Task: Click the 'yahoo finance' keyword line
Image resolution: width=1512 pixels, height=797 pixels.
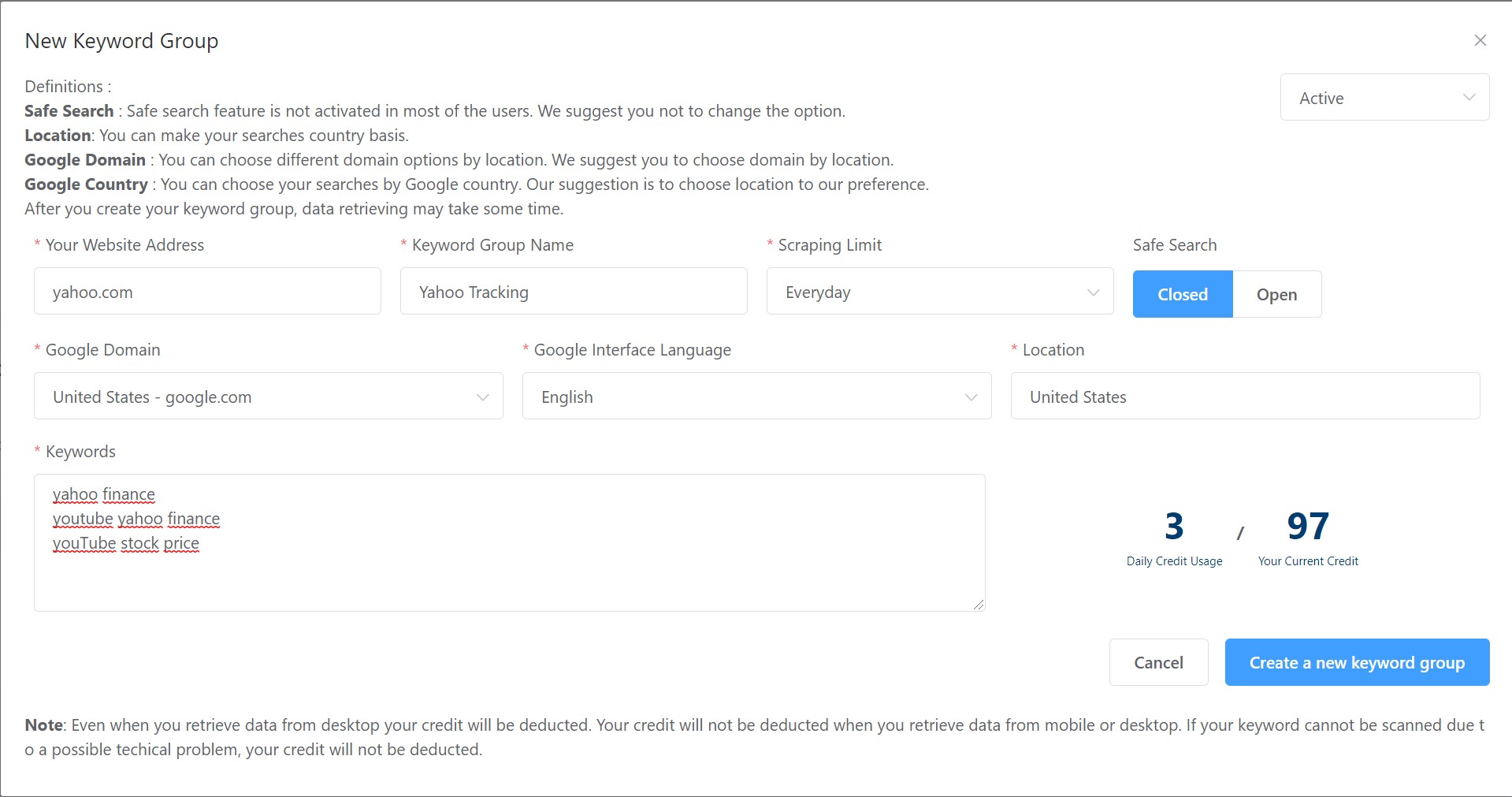Action: [104, 494]
